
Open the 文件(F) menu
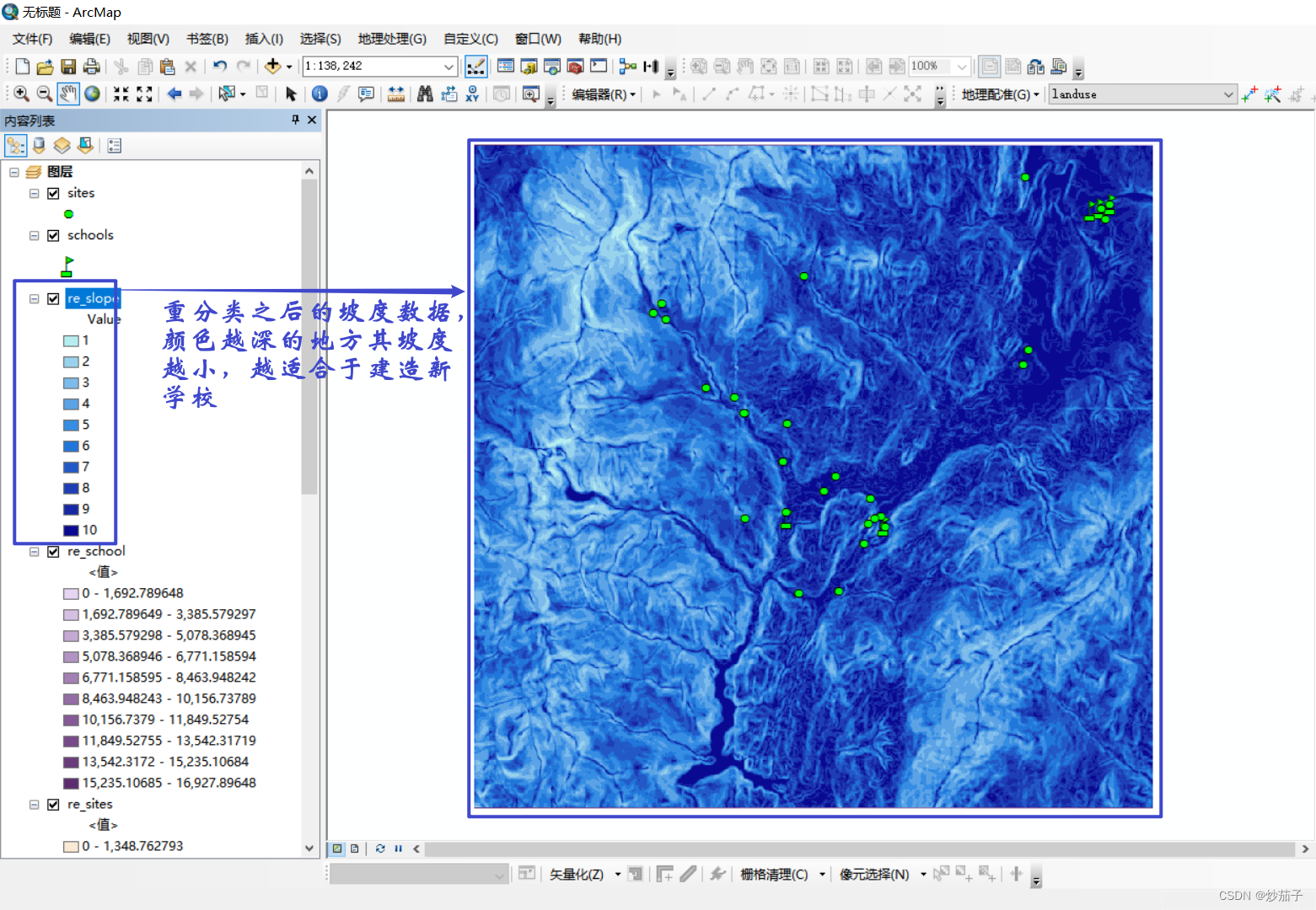coord(32,39)
